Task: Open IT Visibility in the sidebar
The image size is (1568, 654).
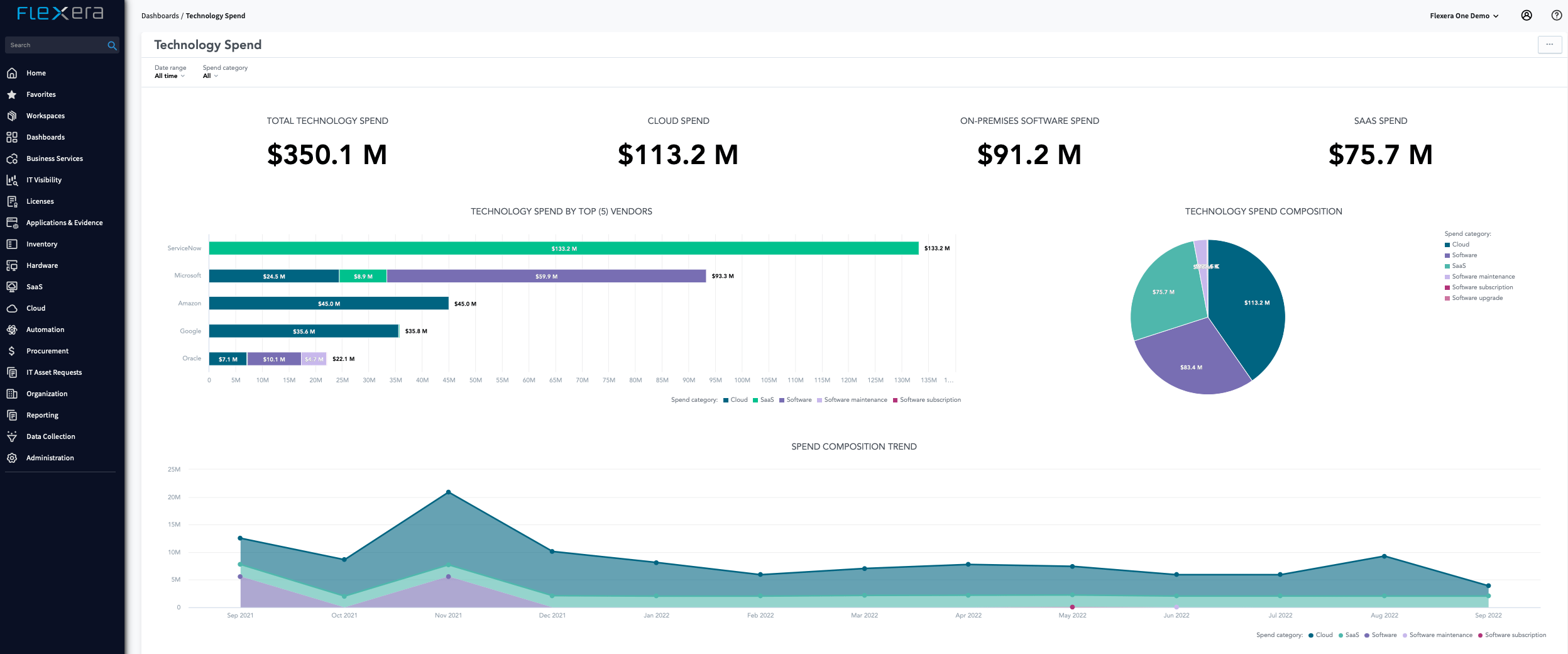Action: pos(44,180)
